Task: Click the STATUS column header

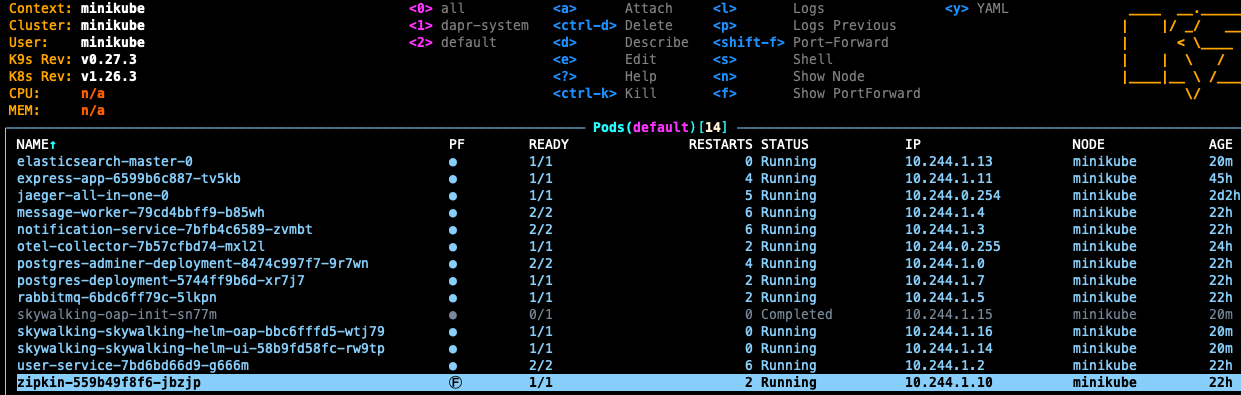Action: [785, 145]
